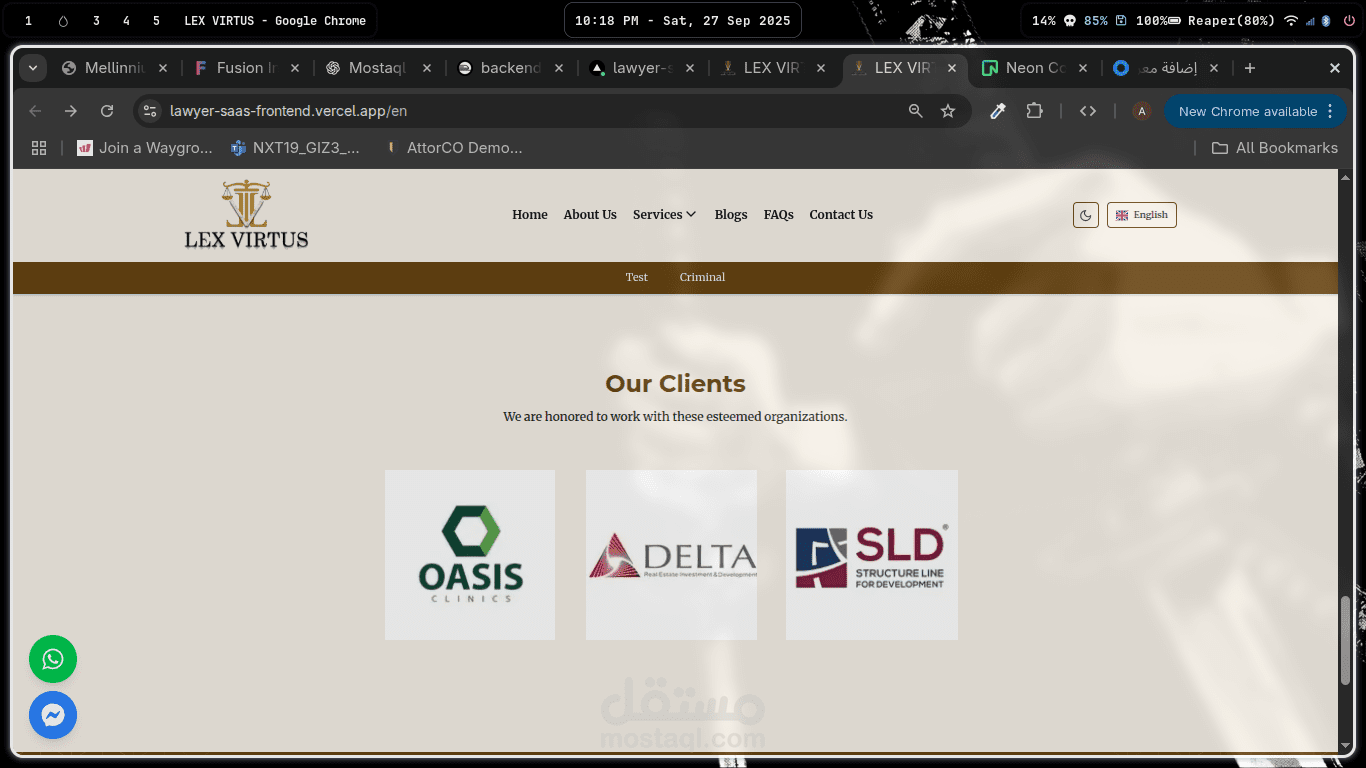Open the English language selector
The image size is (1366, 768).
coord(1142,215)
